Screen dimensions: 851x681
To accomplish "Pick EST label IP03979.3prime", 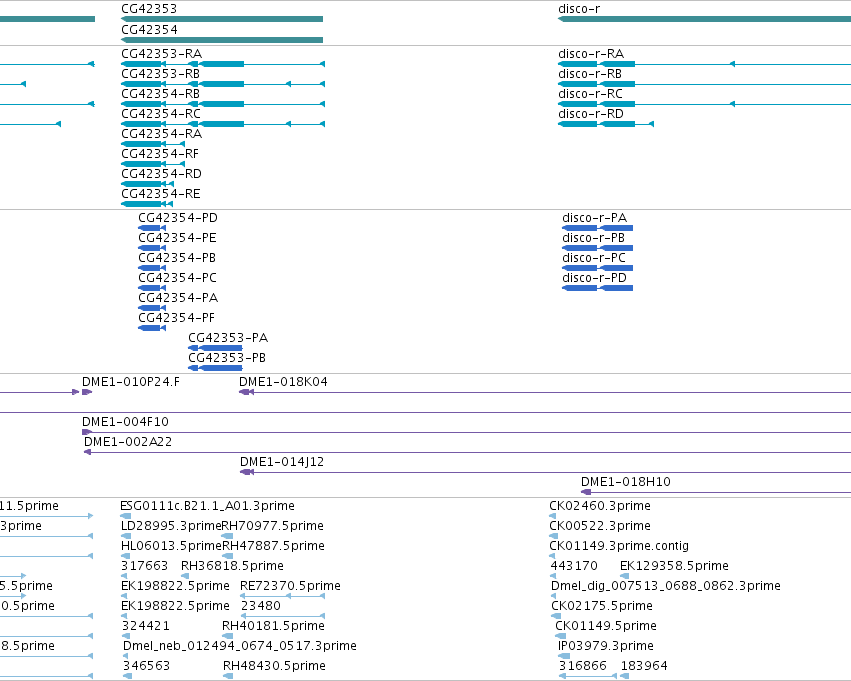I will click(x=606, y=646).
